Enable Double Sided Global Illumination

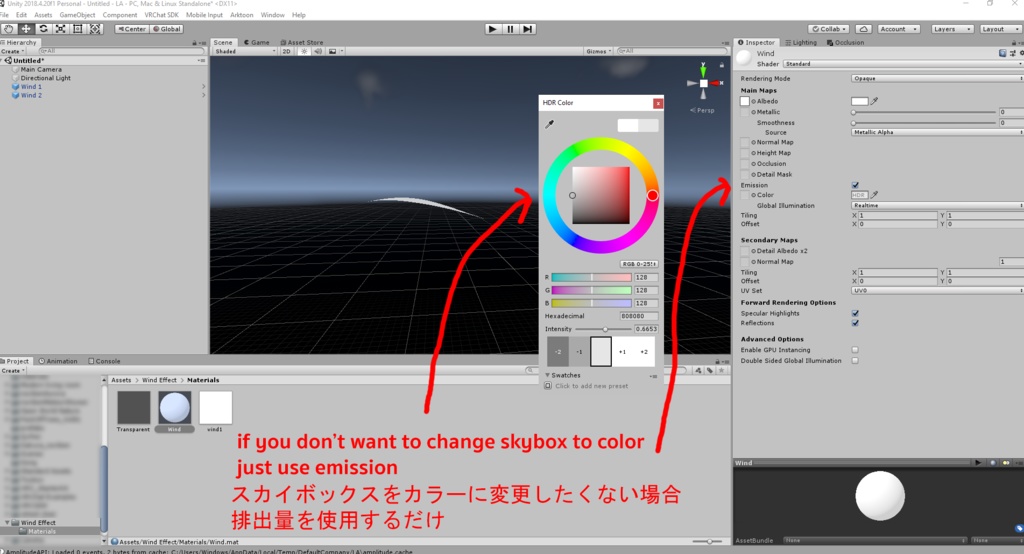coord(855,361)
